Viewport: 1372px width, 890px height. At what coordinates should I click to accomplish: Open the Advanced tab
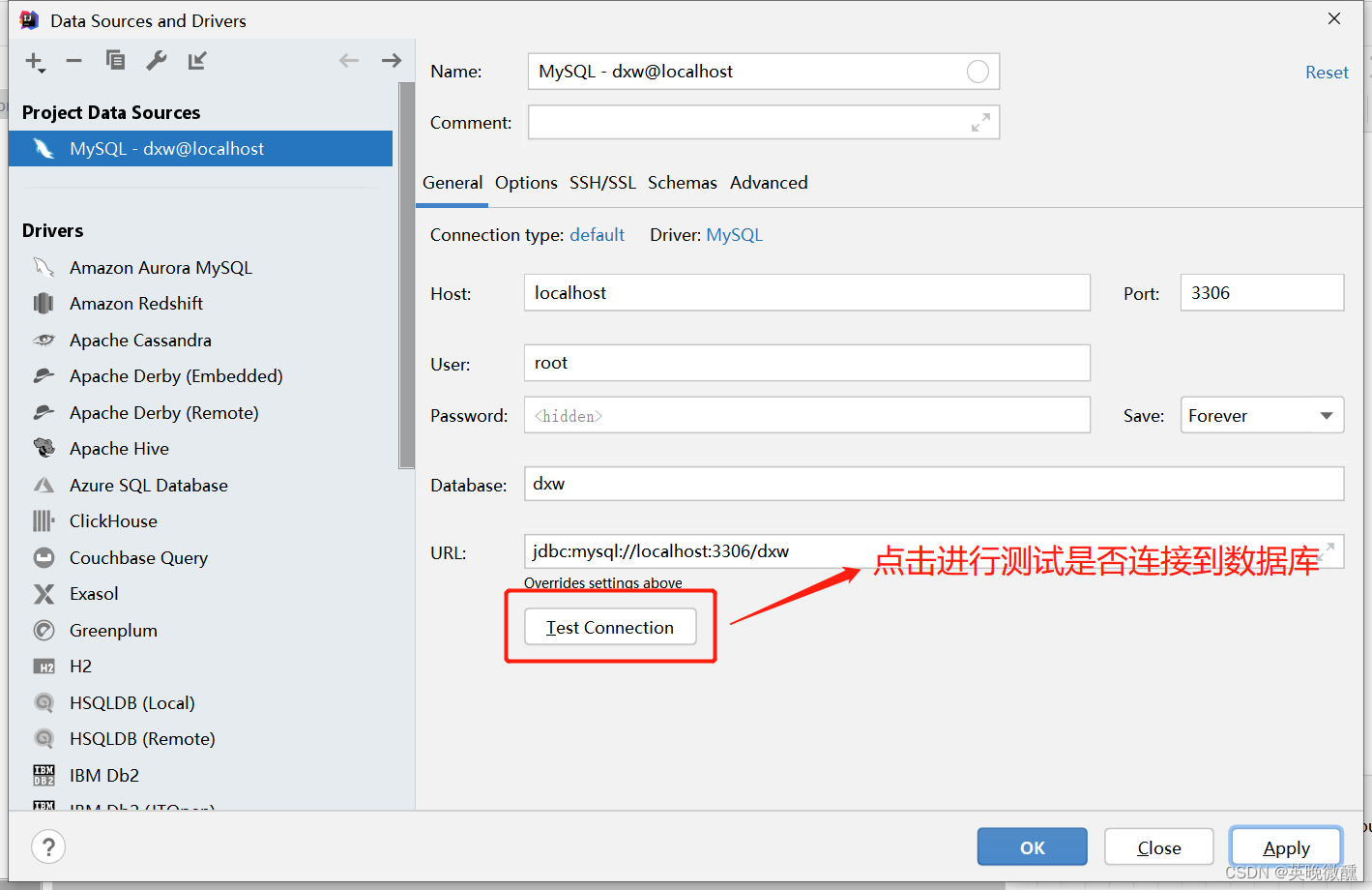pyautogui.click(x=769, y=183)
